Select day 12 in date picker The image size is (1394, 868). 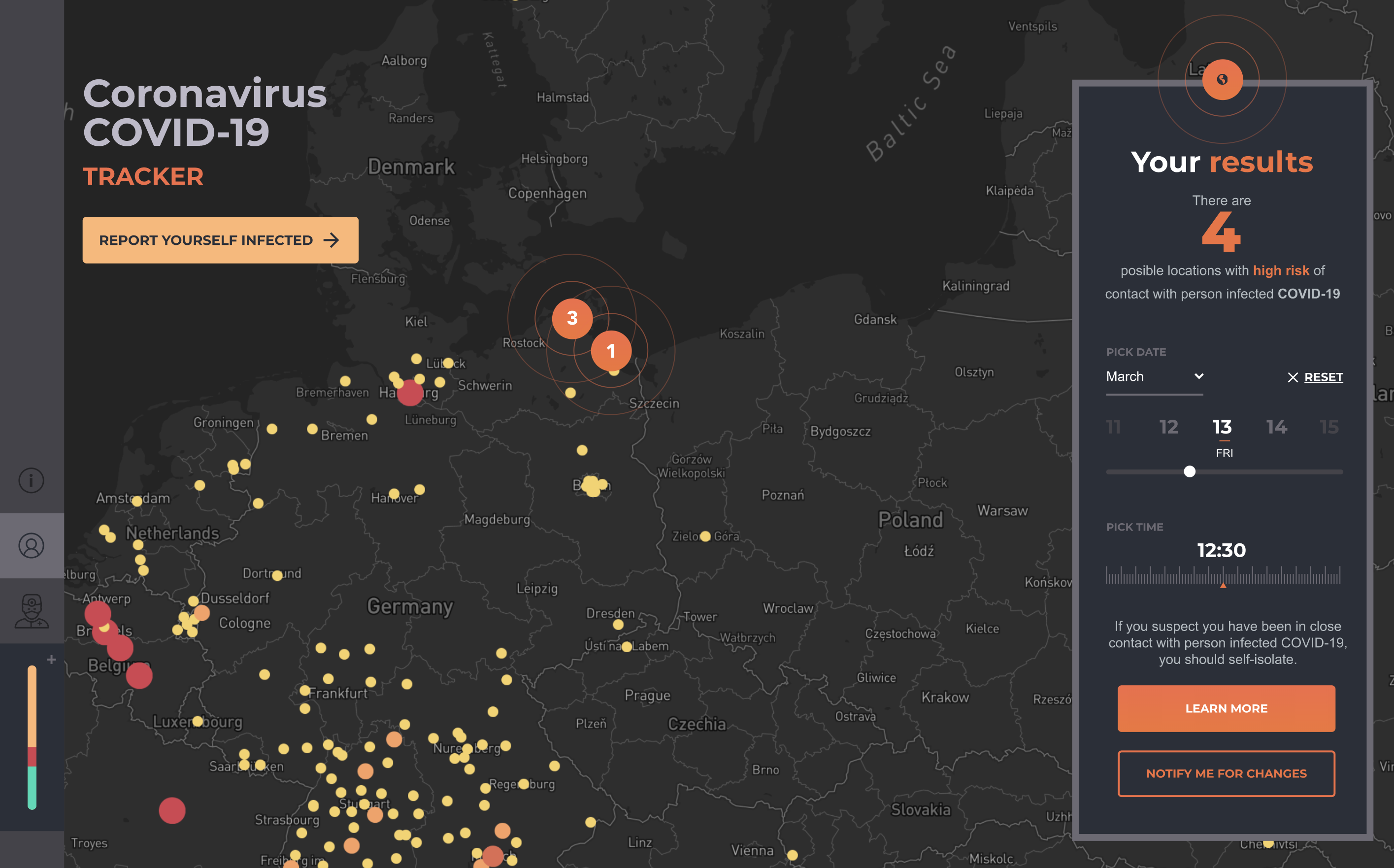point(1168,427)
